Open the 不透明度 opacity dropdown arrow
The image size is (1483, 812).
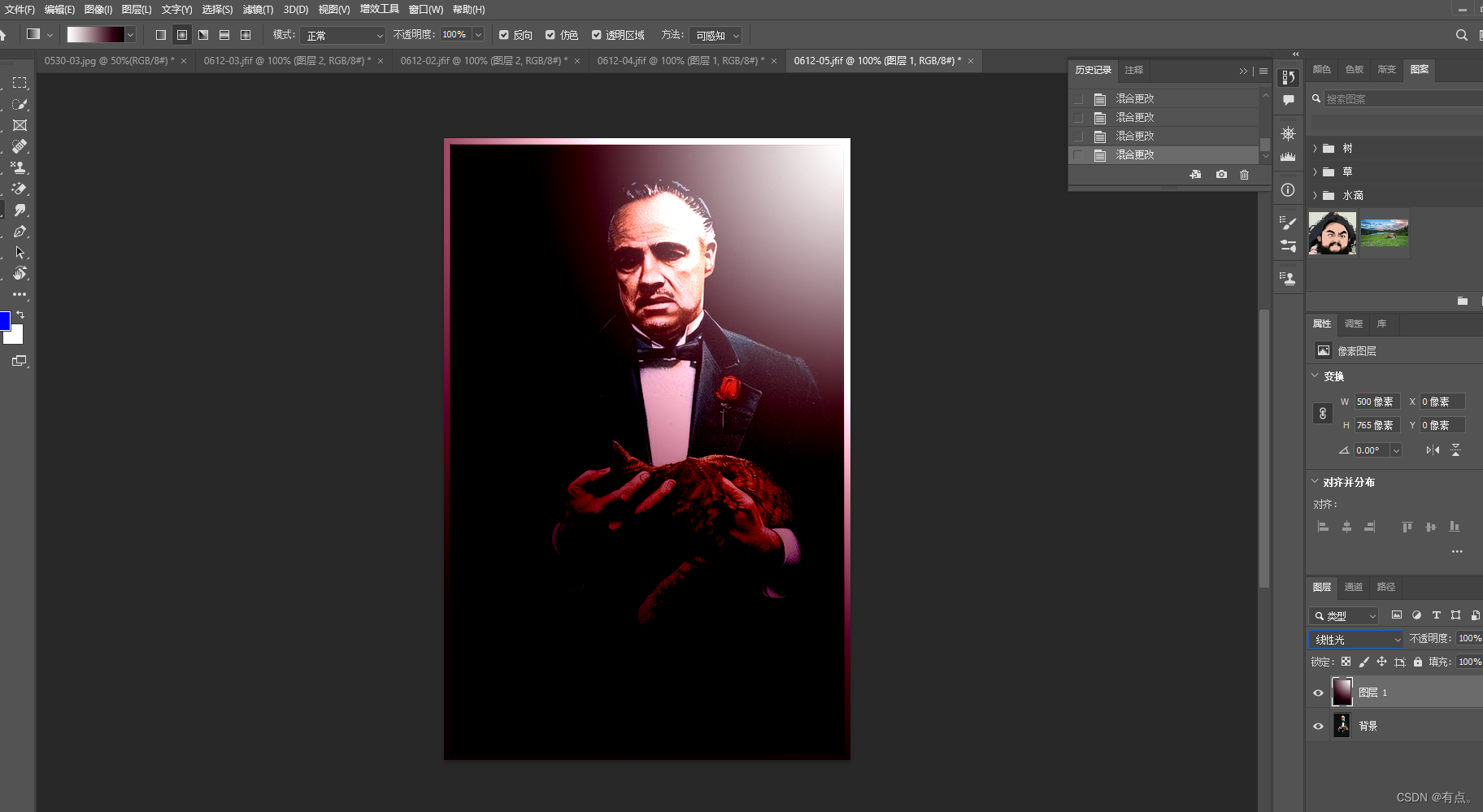pos(478,35)
